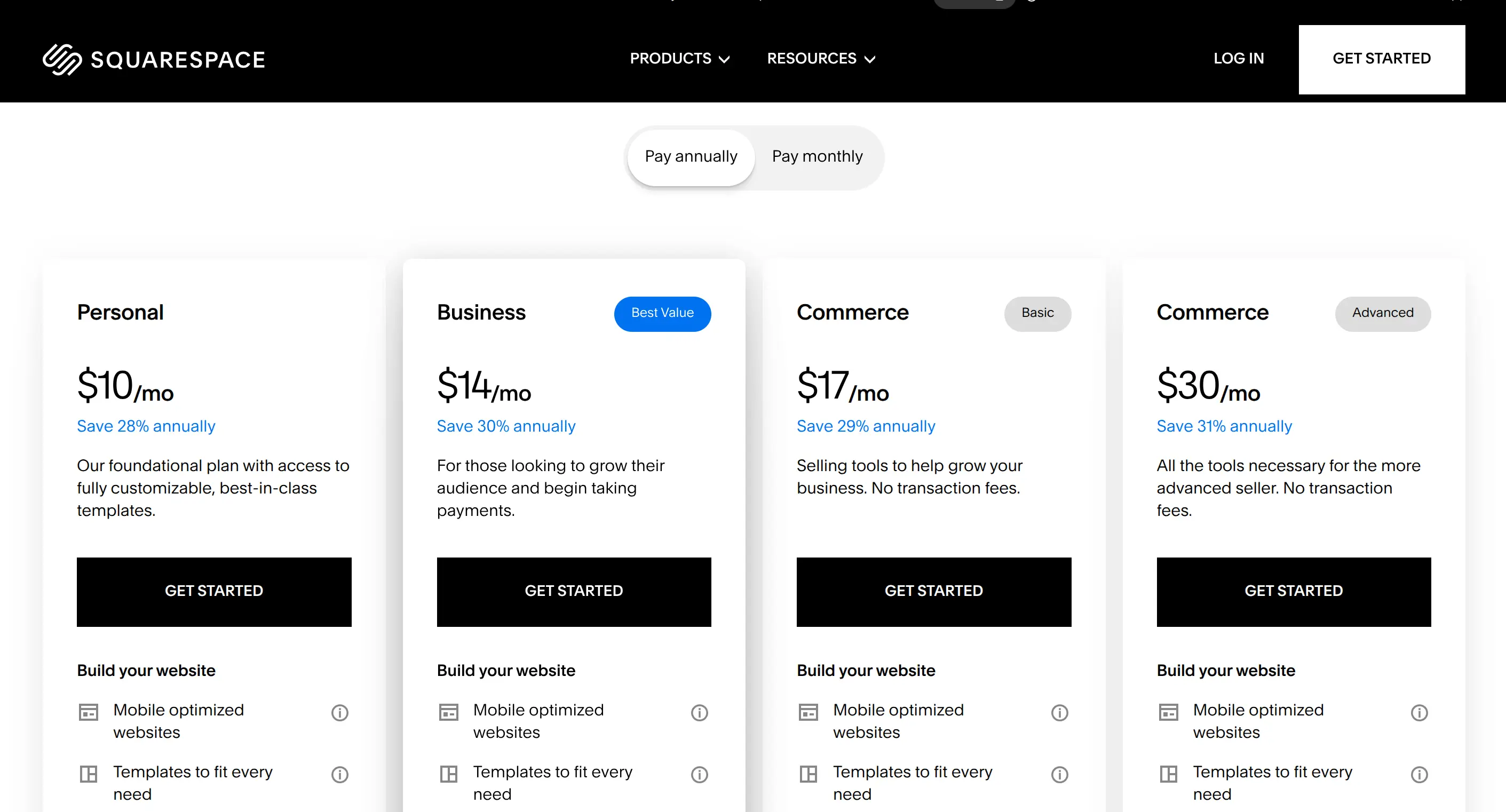Image resolution: width=1506 pixels, height=812 pixels.
Task: Select the Pay annually billing option
Action: (691, 157)
